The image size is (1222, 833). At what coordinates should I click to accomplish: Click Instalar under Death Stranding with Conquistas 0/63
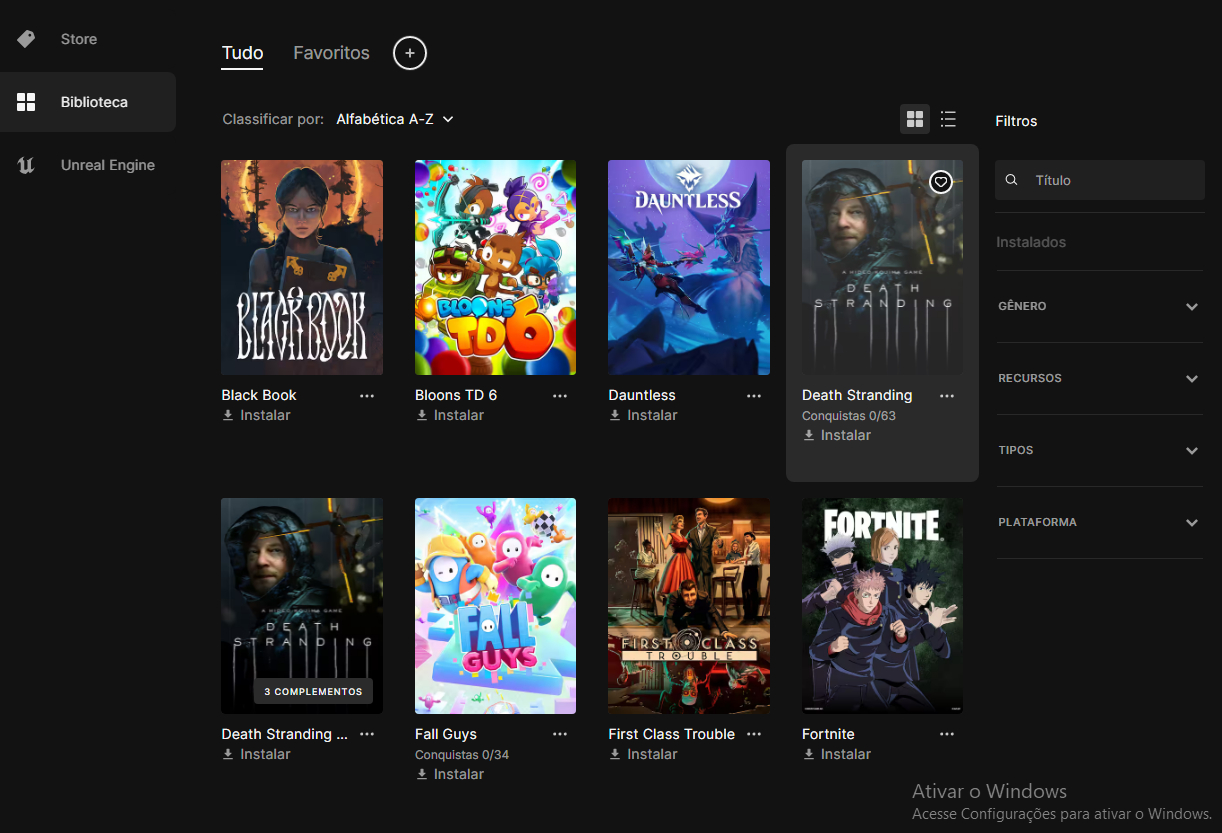click(837, 435)
